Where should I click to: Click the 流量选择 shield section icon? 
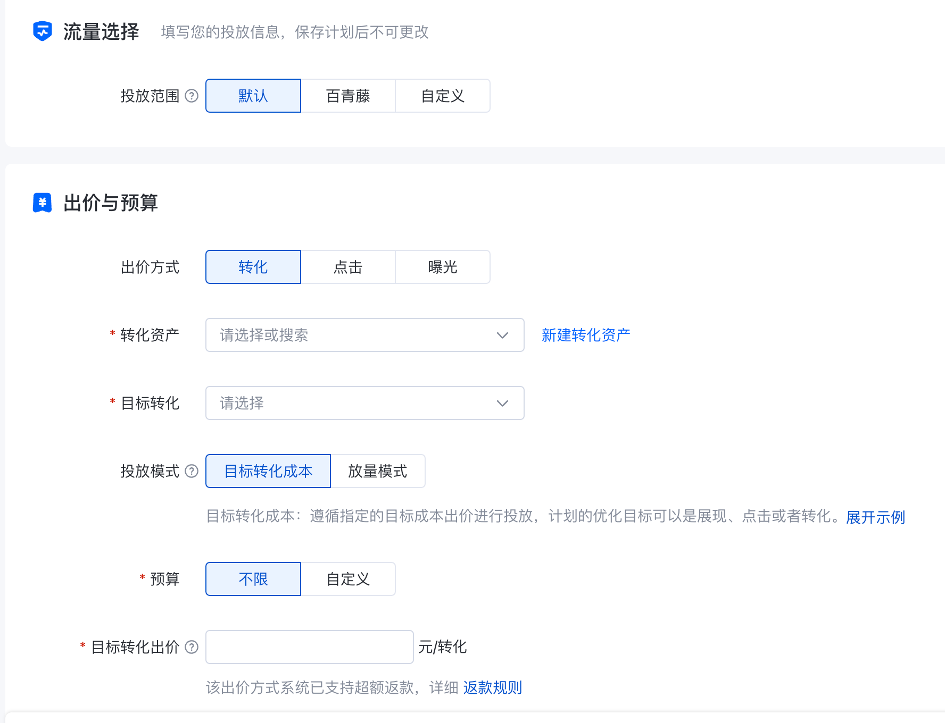(x=42, y=32)
